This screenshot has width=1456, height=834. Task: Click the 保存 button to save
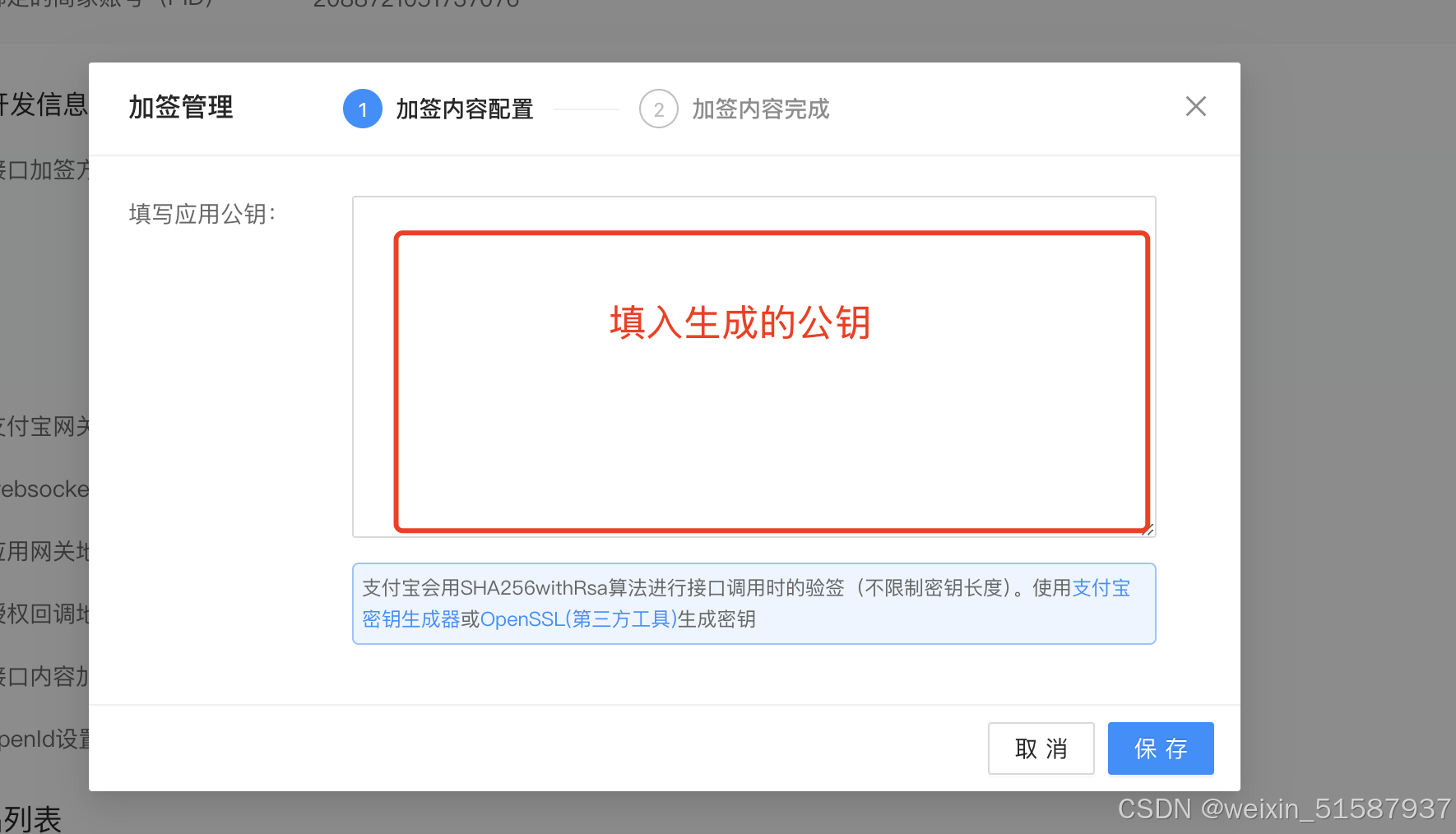click(1161, 748)
